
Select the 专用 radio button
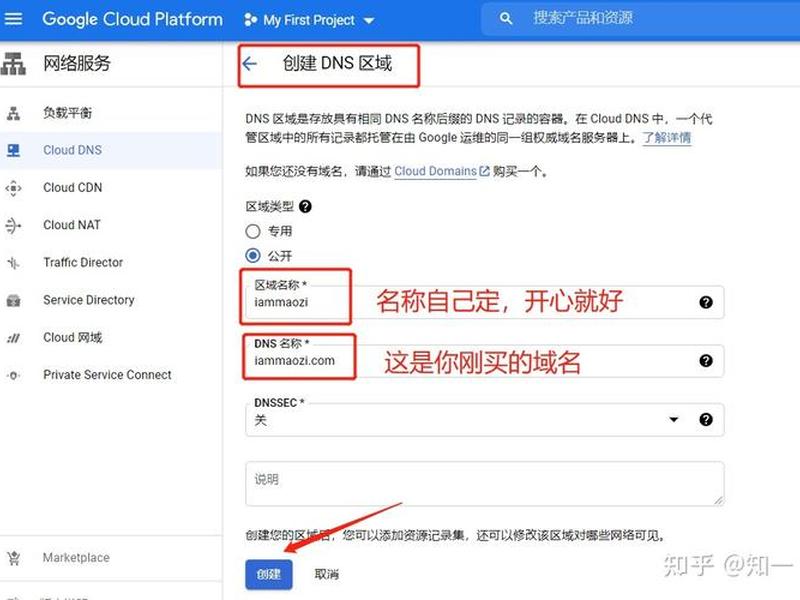[253, 231]
